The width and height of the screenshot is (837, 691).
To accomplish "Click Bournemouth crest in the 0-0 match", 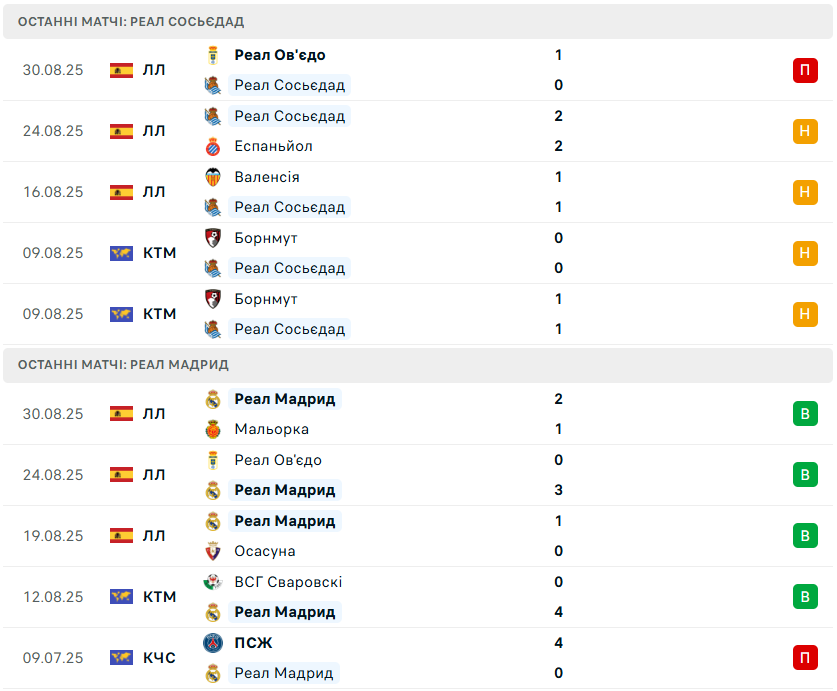I will (213, 238).
